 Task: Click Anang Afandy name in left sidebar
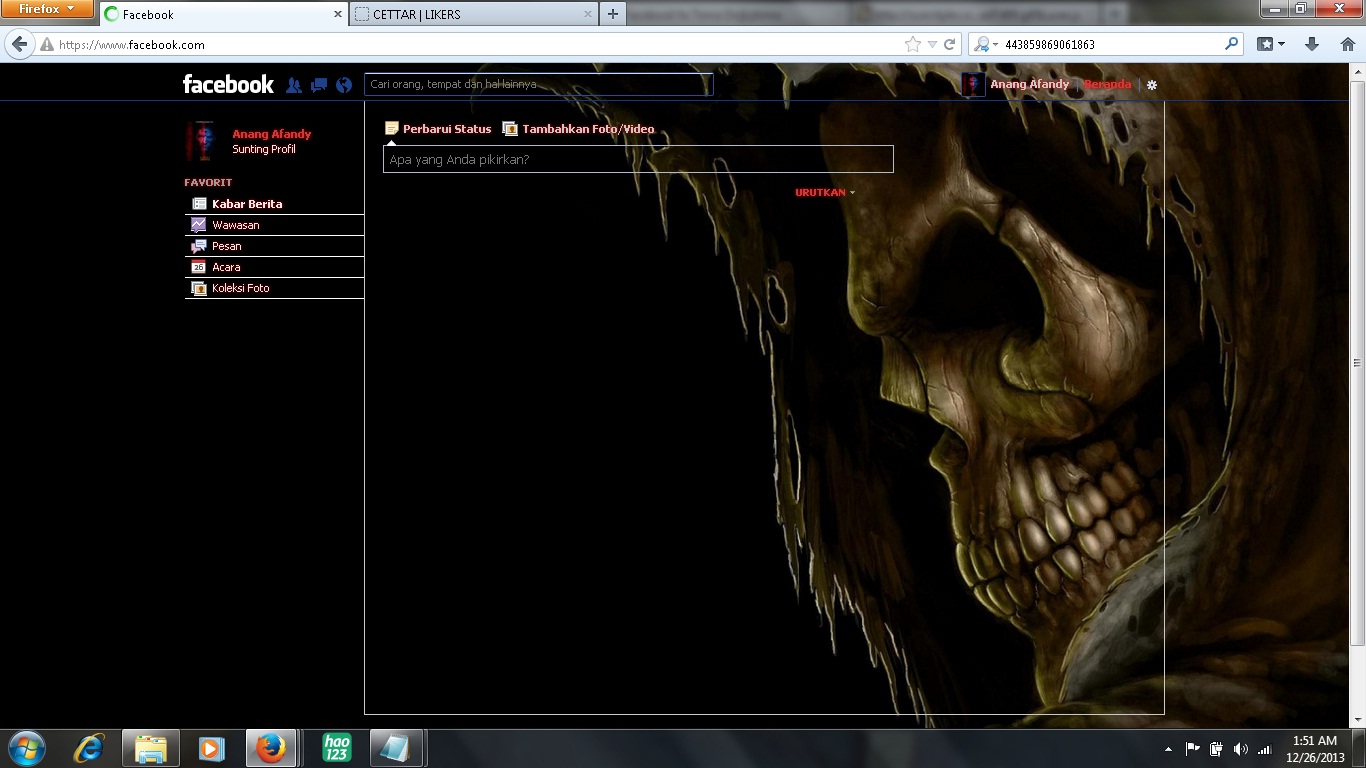tap(272, 134)
